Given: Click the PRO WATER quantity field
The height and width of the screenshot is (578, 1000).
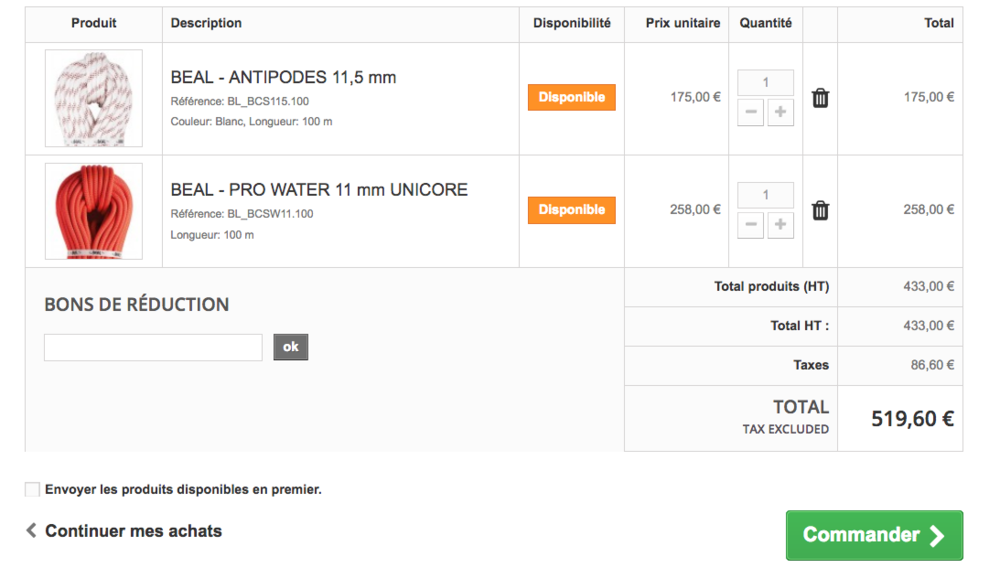Looking at the screenshot, I should tap(765, 195).
